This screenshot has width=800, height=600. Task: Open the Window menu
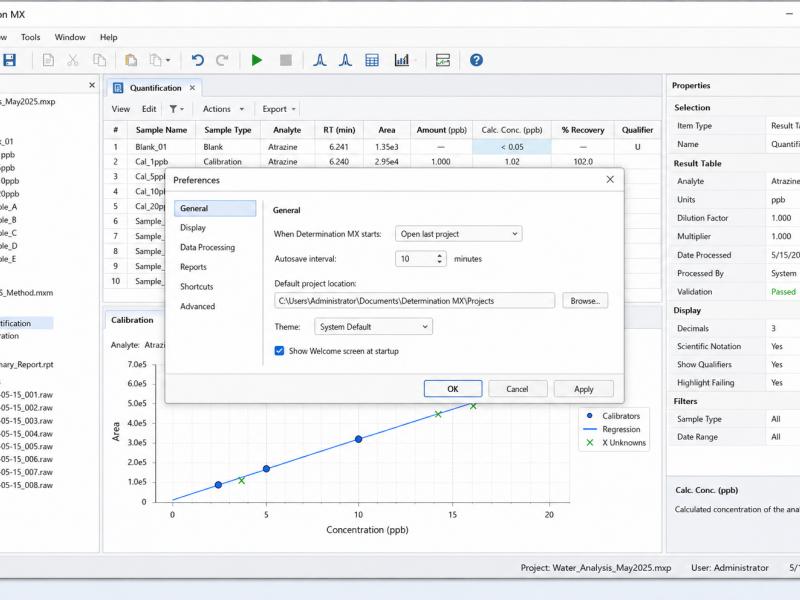pos(70,37)
